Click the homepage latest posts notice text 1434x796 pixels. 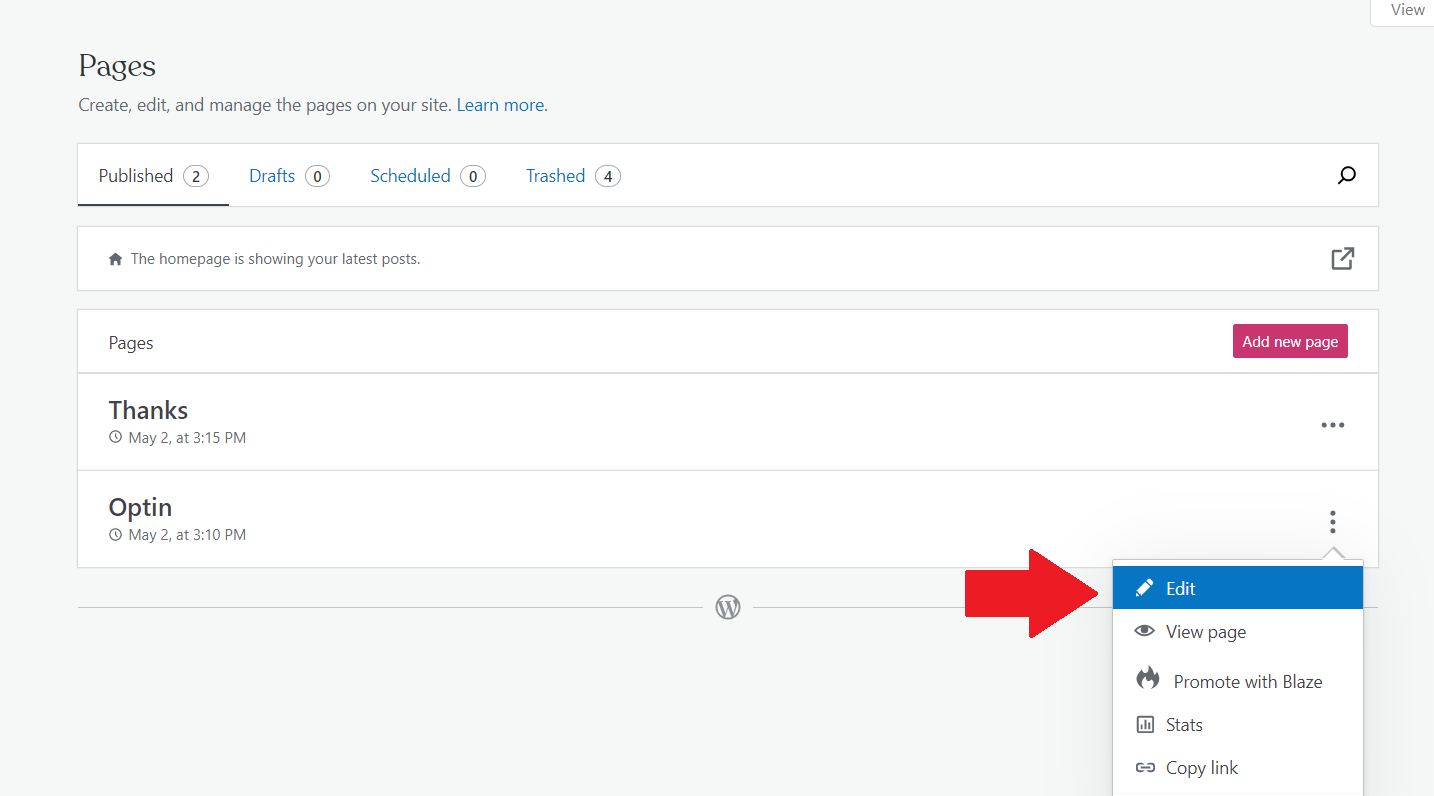tap(275, 259)
